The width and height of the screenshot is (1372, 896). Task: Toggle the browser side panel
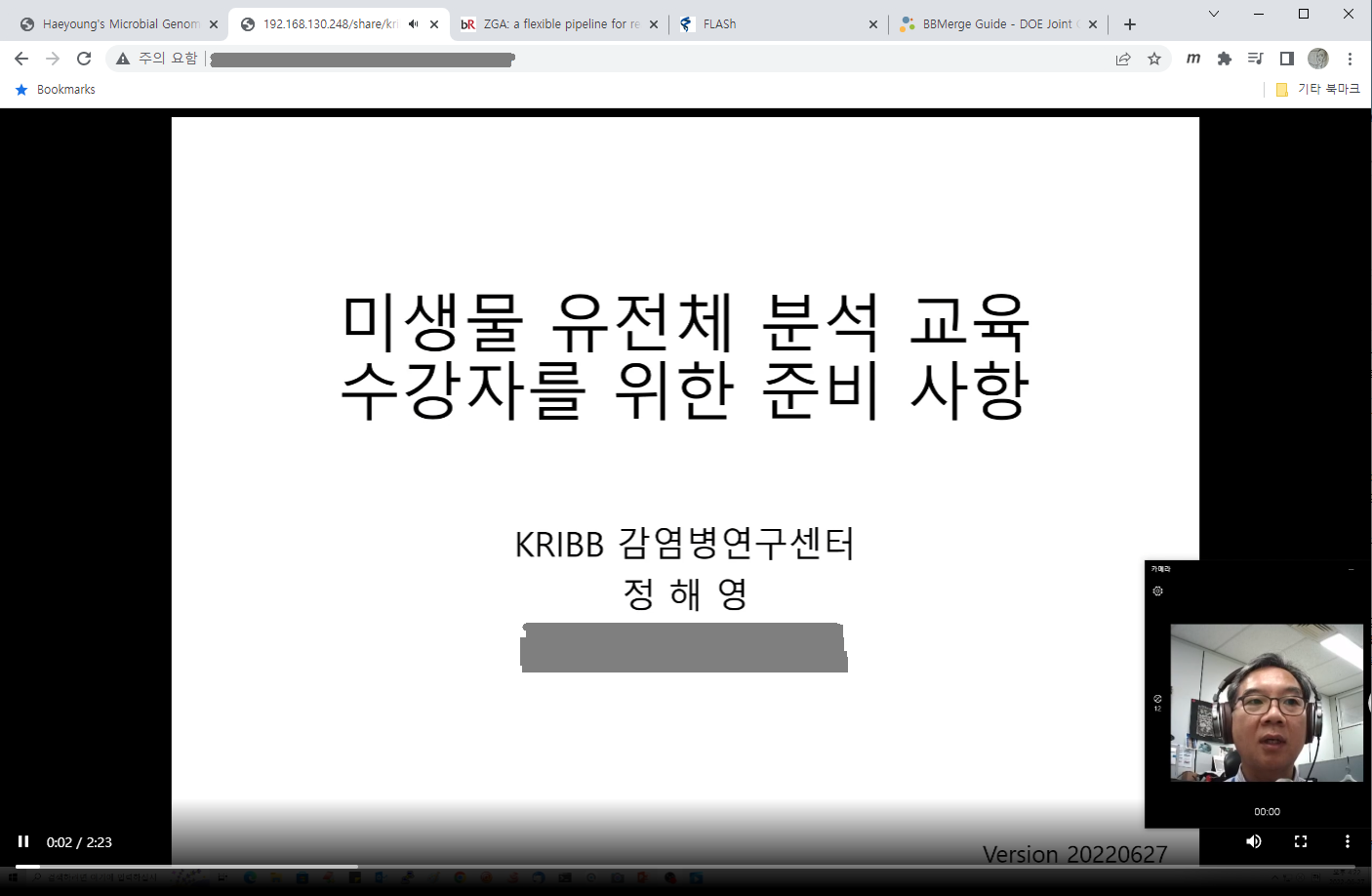click(x=1287, y=59)
